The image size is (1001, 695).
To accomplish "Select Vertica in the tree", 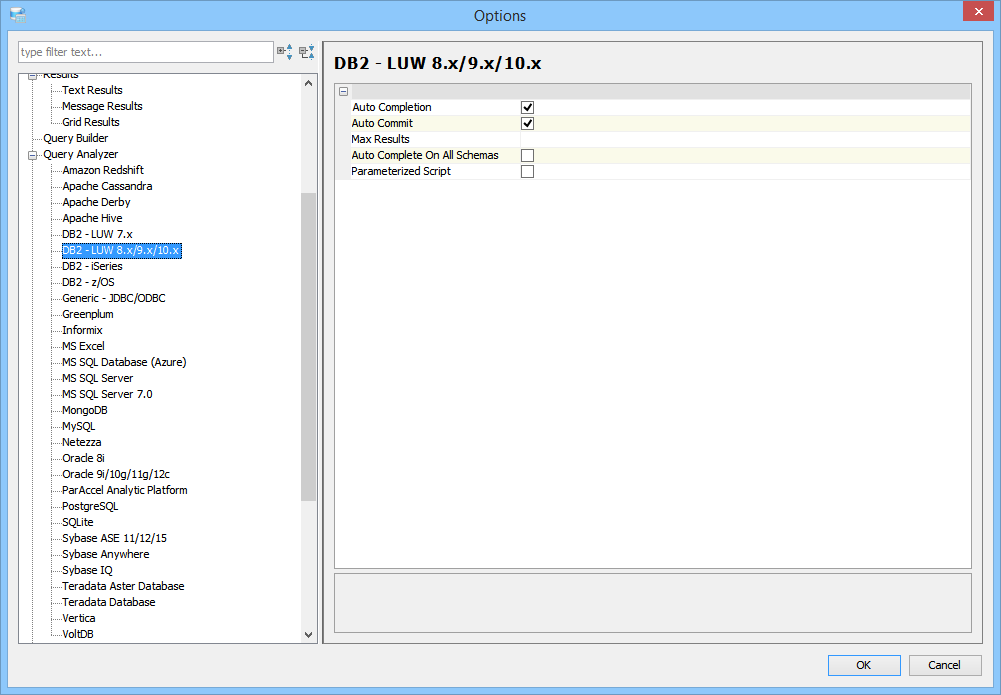I will 79,618.
